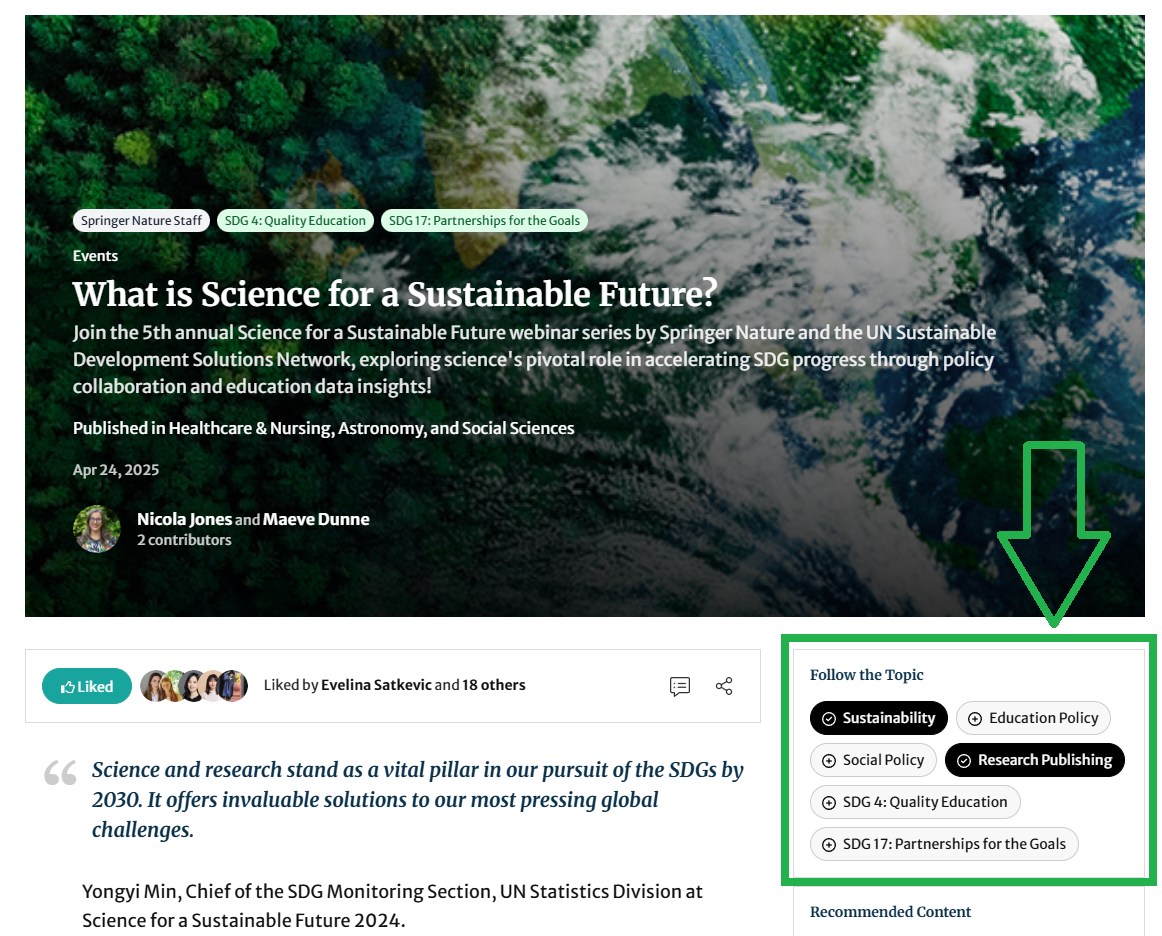The height and width of the screenshot is (936, 1162).
Task: Click the share icon
Action: [724, 686]
